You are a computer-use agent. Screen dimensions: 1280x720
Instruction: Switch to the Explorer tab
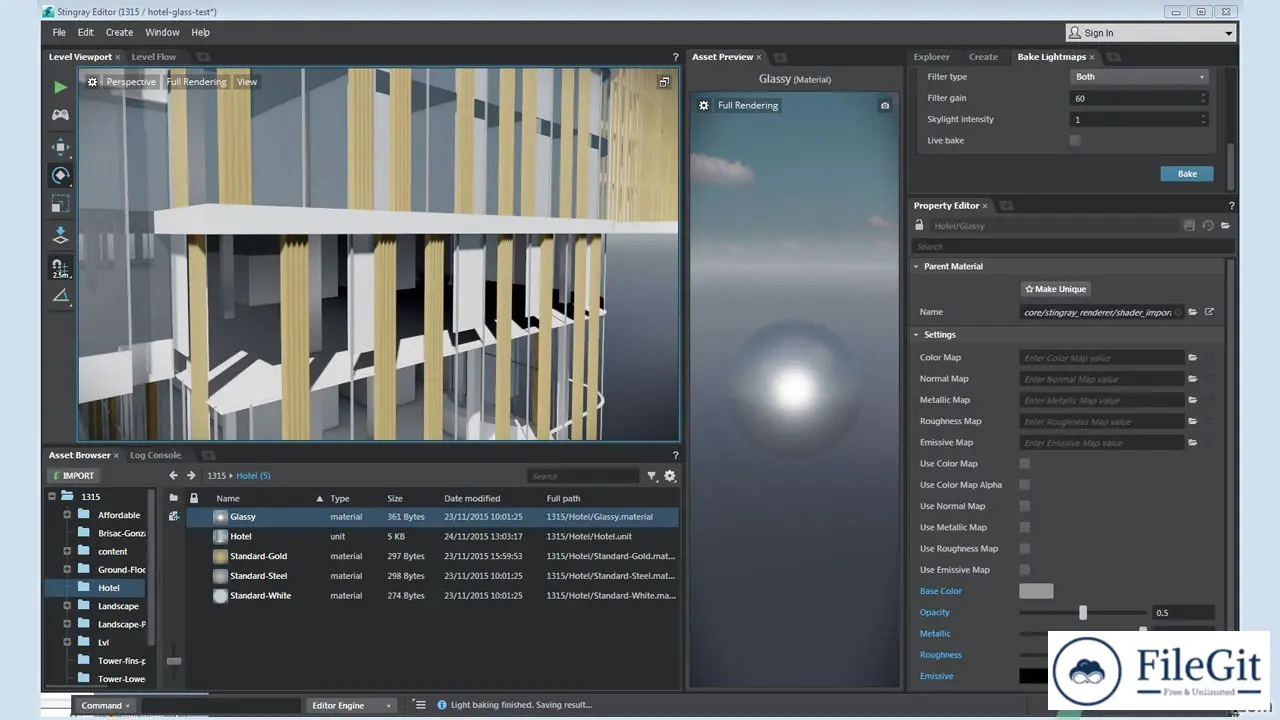coord(931,57)
